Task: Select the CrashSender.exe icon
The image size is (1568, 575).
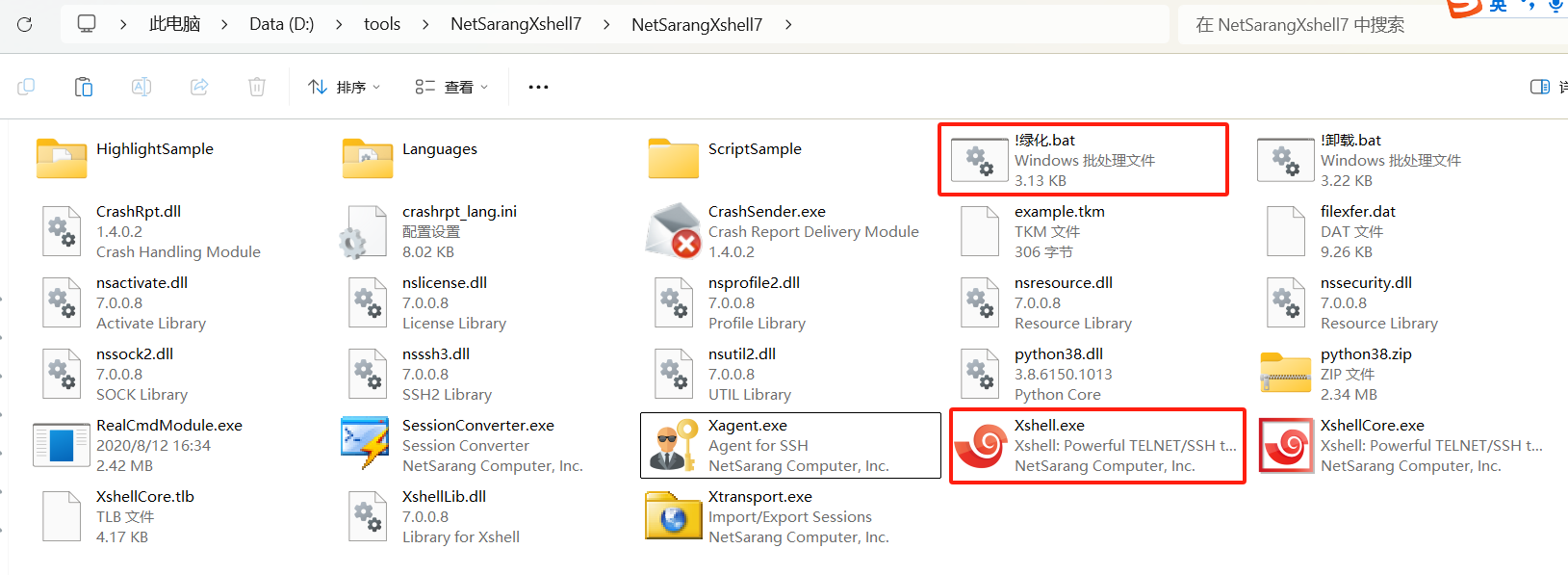Action: tap(674, 231)
